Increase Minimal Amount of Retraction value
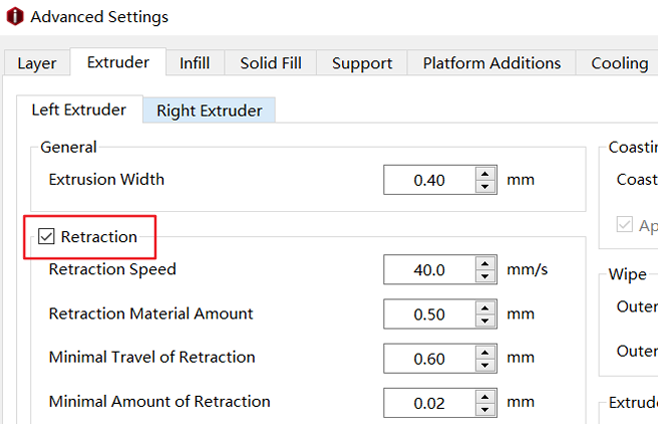Image resolution: width=658 pixels, height=424 pixels. pyautogui.click(x=485, y=397)
